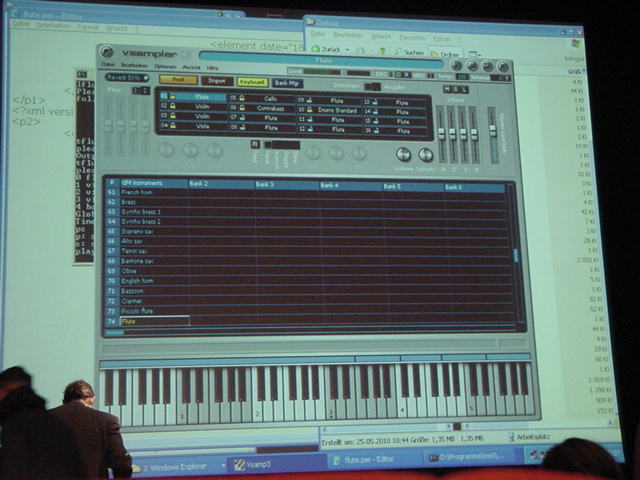Viewport: 640px width, 480px height.
Task: Open Explorer Favoriten menu
Action: (x=411, y=38)
